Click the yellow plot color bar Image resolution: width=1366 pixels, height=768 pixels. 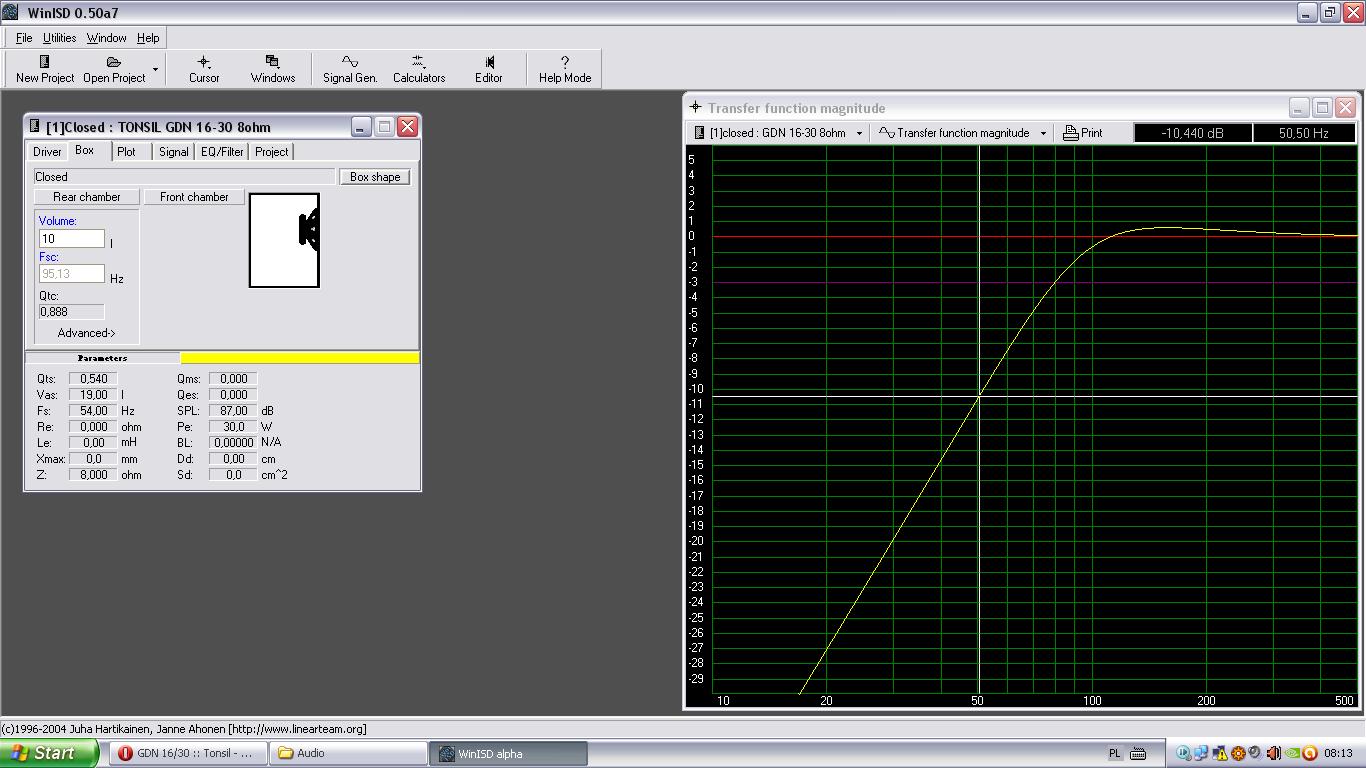coord(300,358)
